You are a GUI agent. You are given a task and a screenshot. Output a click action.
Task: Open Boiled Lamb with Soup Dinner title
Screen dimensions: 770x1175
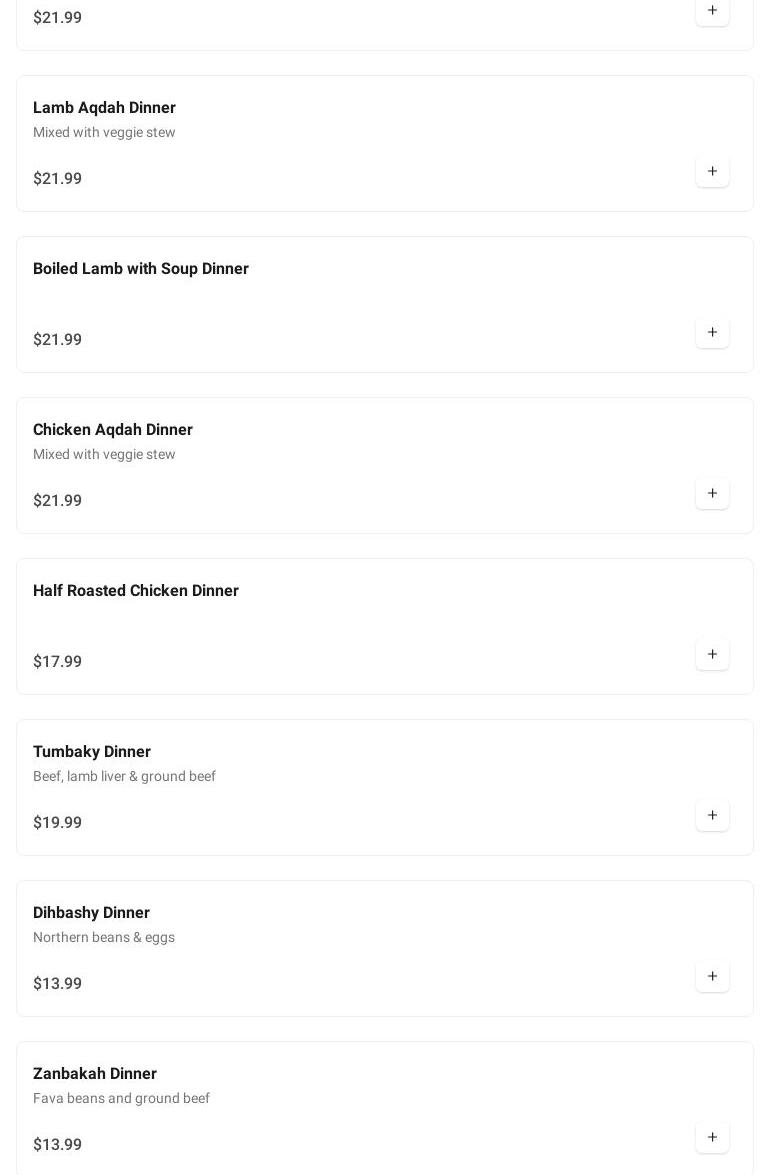tap(141, 269)
